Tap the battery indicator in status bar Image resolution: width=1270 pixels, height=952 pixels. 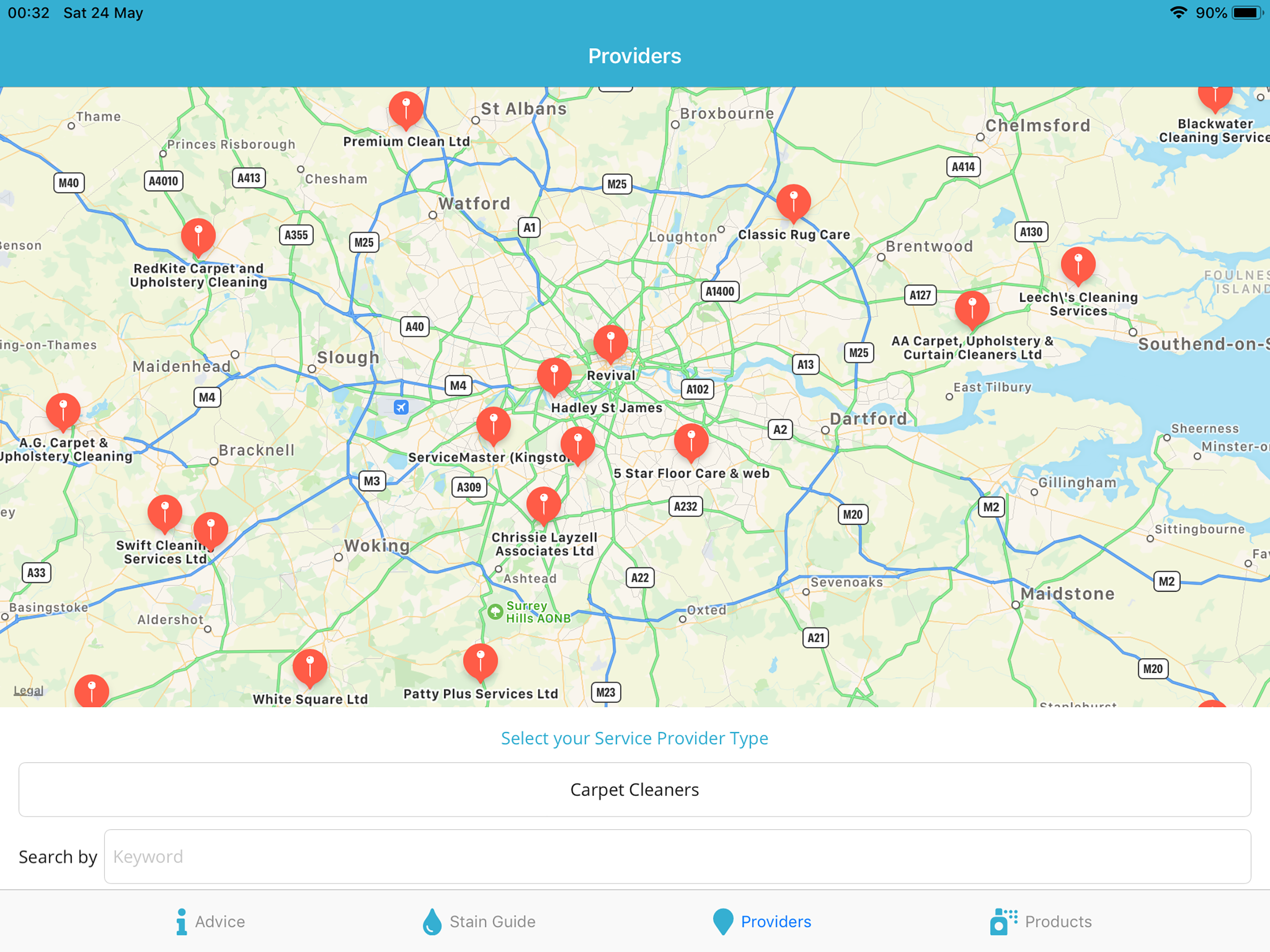click(x=1247, y=13)
